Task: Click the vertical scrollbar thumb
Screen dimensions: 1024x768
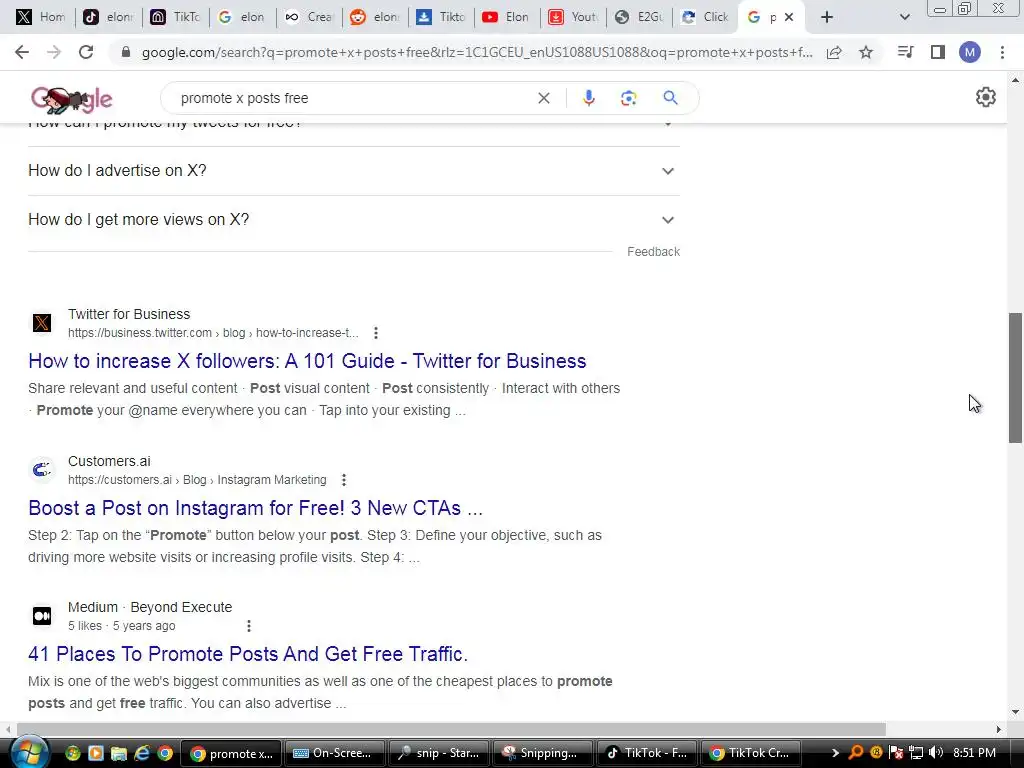Action: pyautogui.click(x=1015, y=378)
